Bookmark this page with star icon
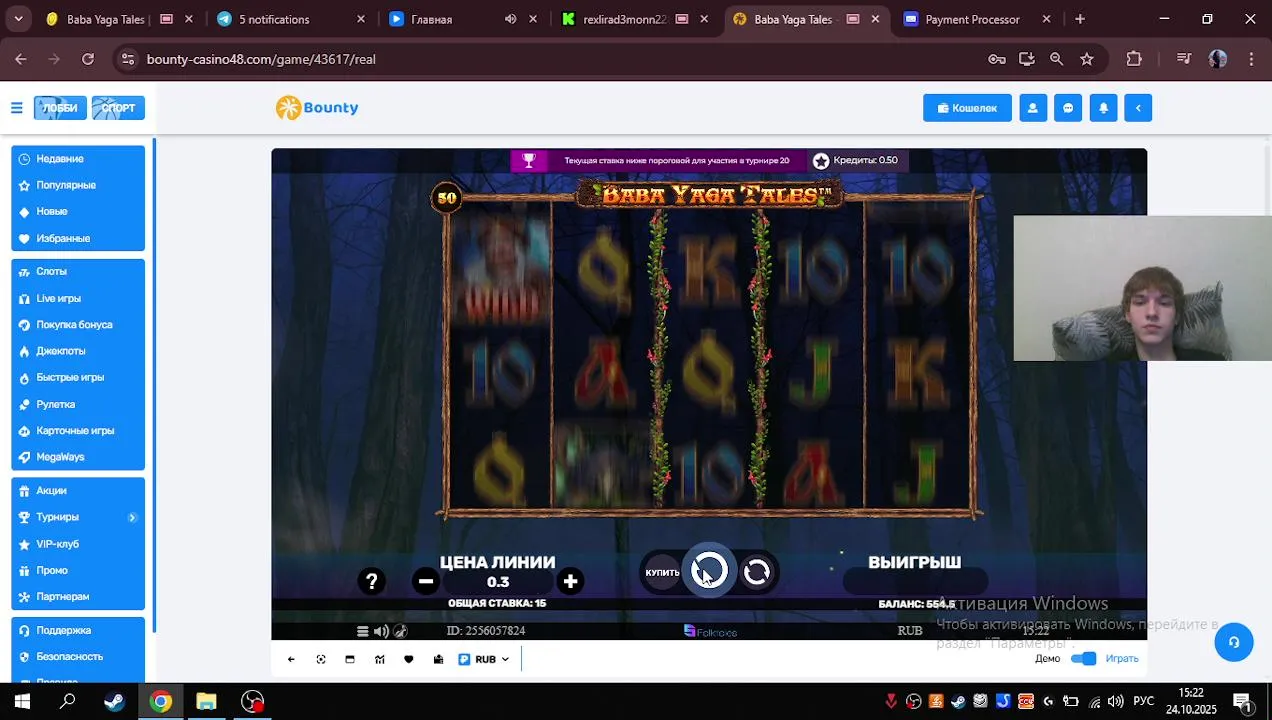1272x720 pixels. 1087,59
